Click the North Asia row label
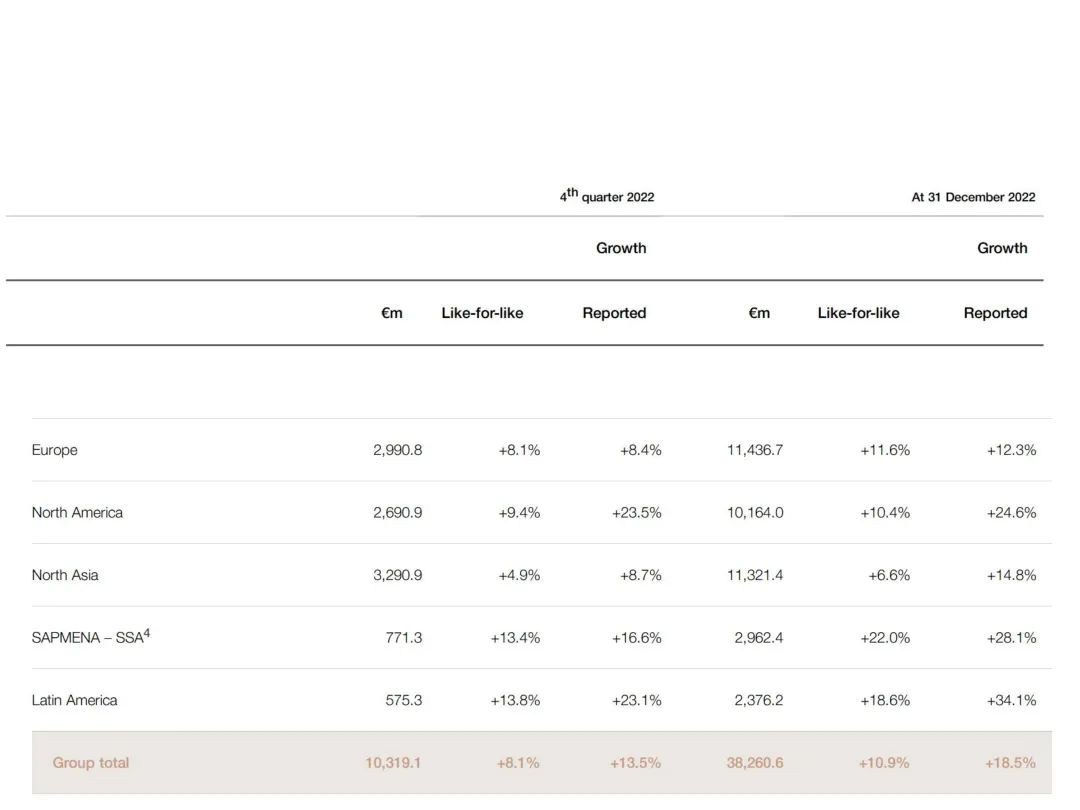1080x810 pixels. tap(65, 575)
